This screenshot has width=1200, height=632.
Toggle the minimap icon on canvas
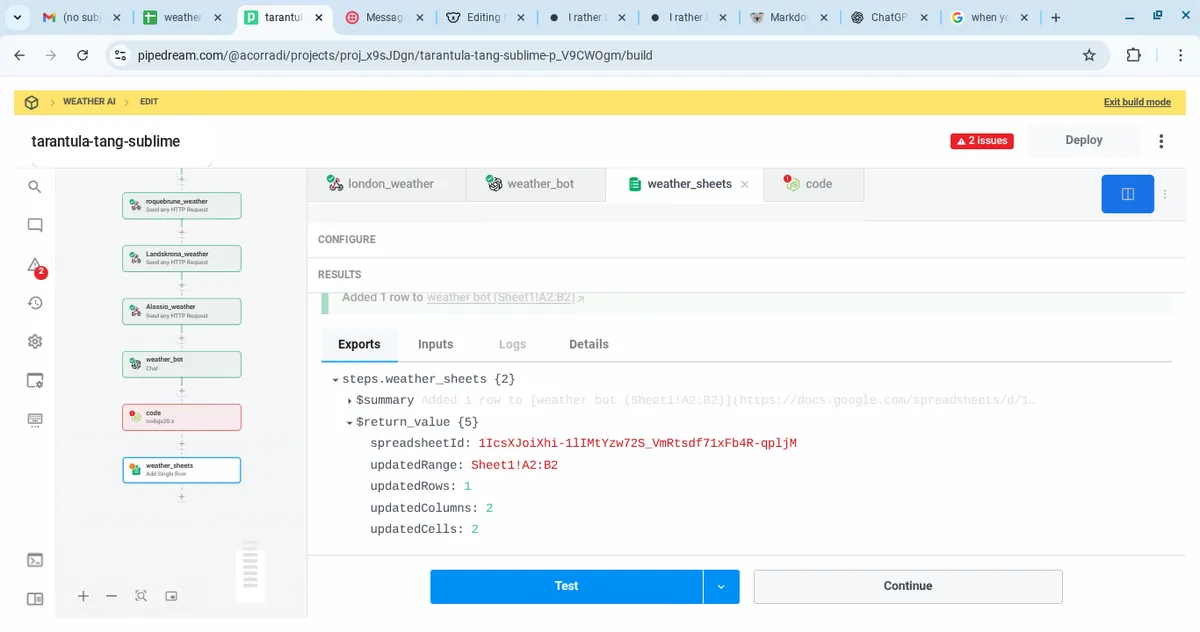(171, 596)
